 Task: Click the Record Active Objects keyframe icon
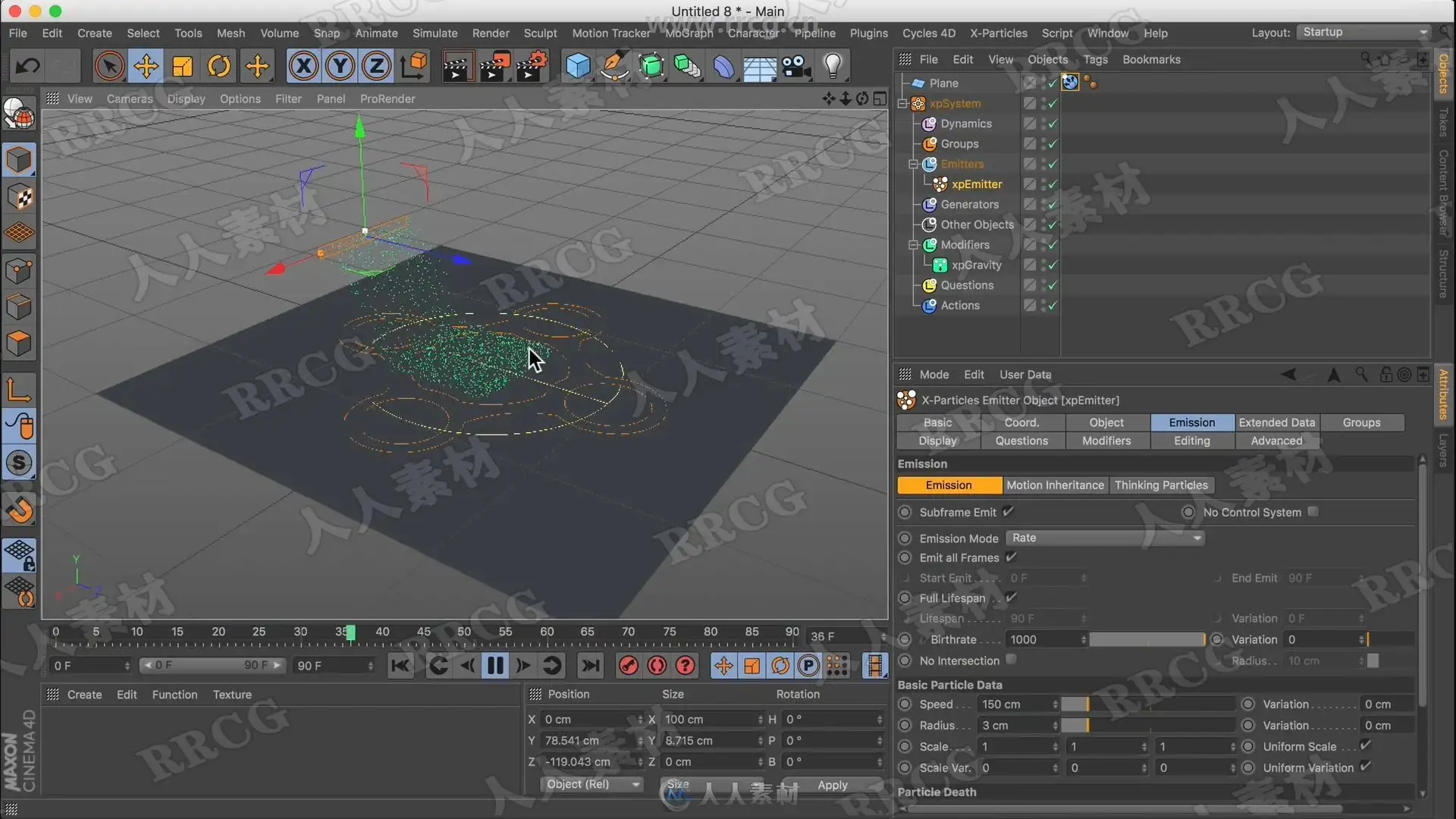628,666
